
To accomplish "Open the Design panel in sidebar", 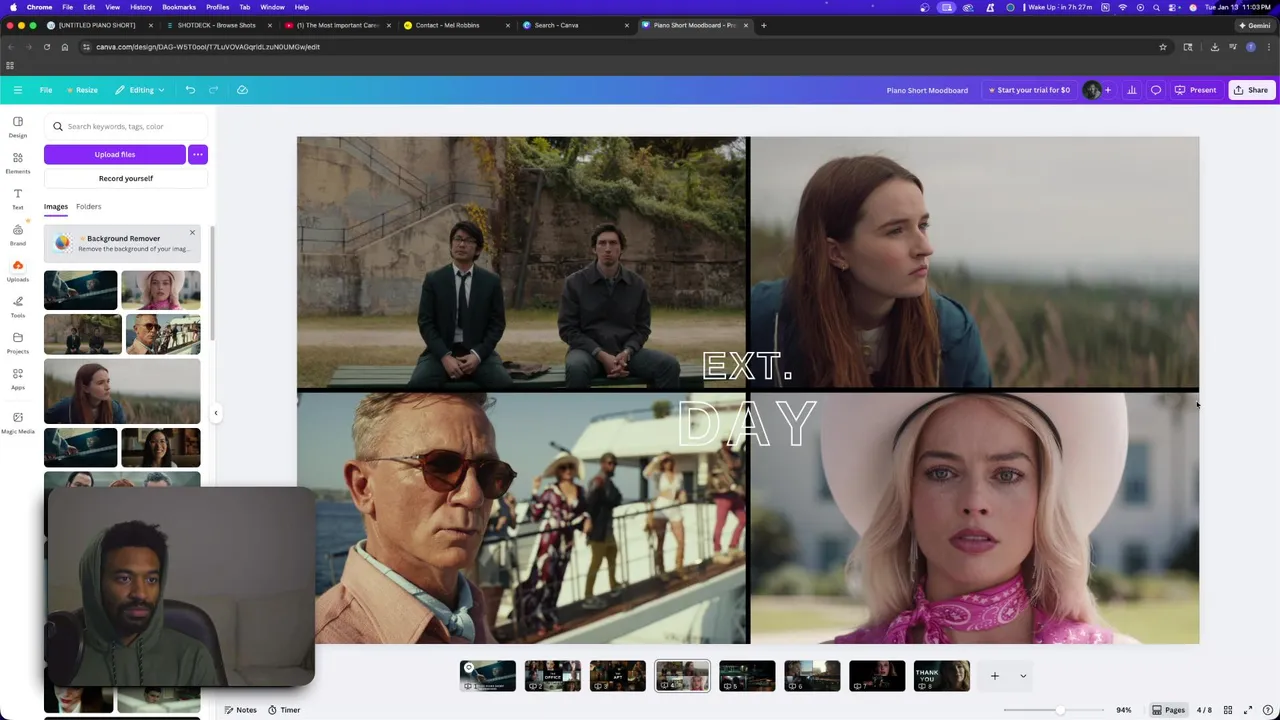I will [x=18, y=126].
